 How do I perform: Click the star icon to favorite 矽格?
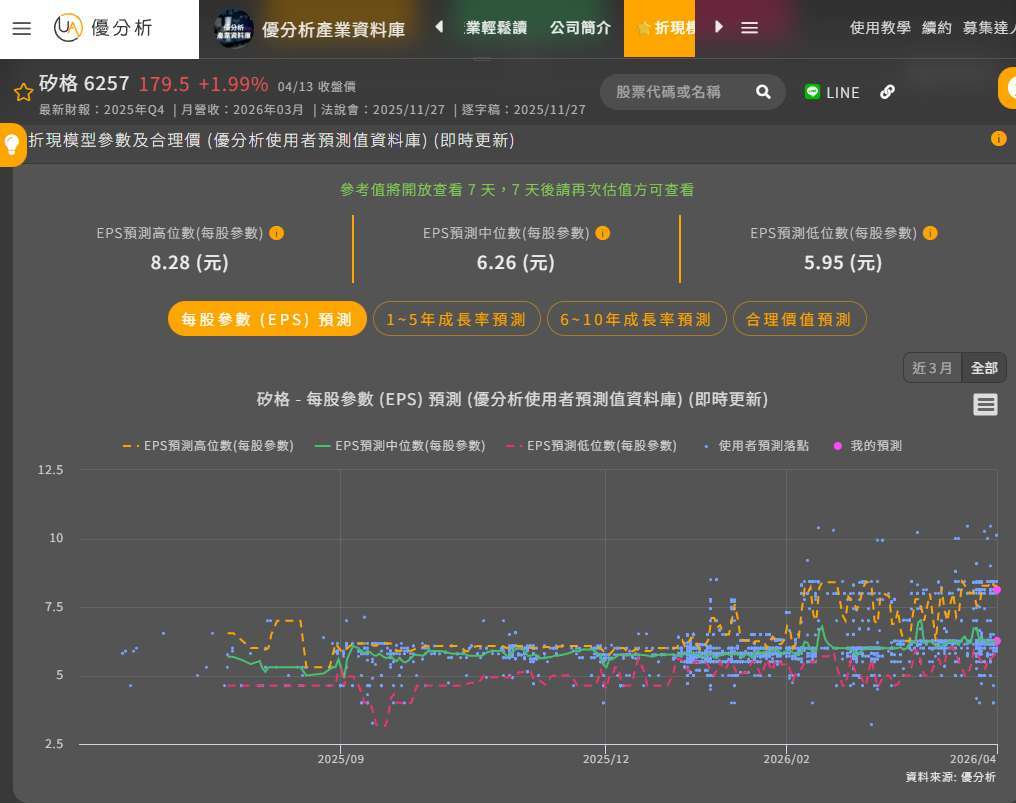(x=23, y=92)
